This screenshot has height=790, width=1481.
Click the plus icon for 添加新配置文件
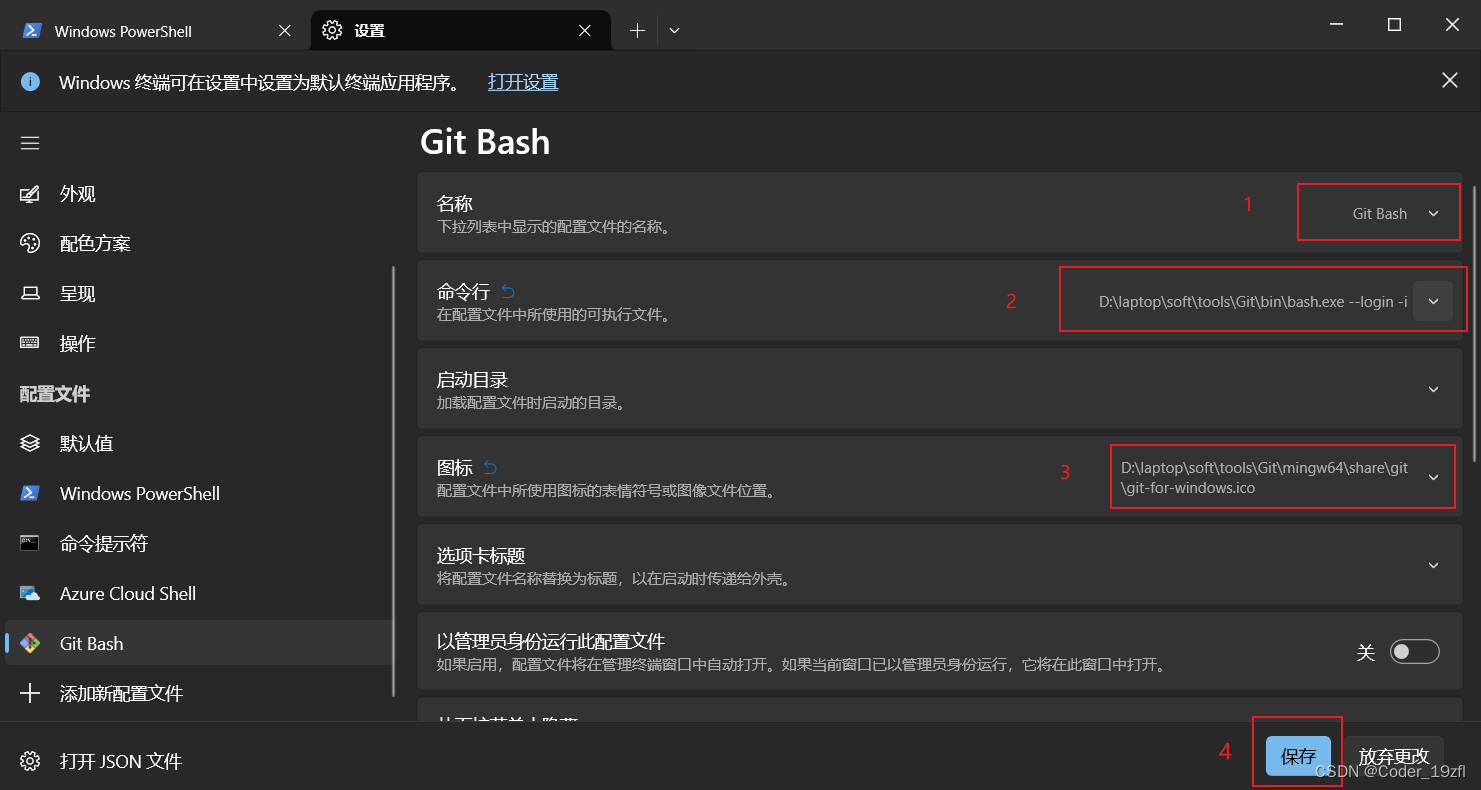coord(30,693)
